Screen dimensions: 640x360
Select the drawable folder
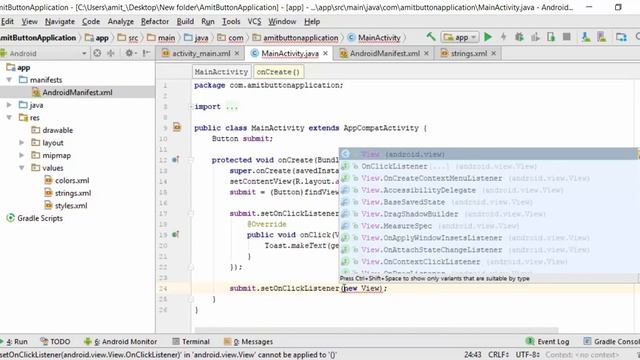57,130
